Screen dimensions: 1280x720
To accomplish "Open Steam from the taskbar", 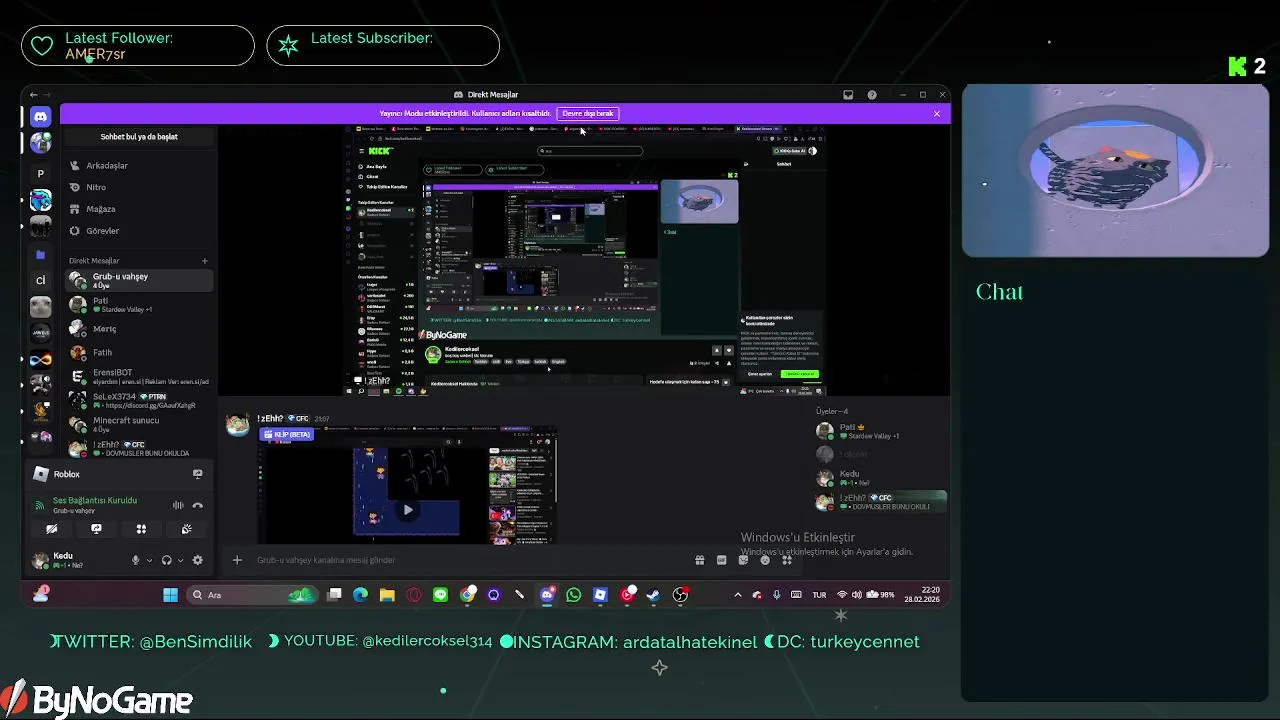I will tap(653, 595).
